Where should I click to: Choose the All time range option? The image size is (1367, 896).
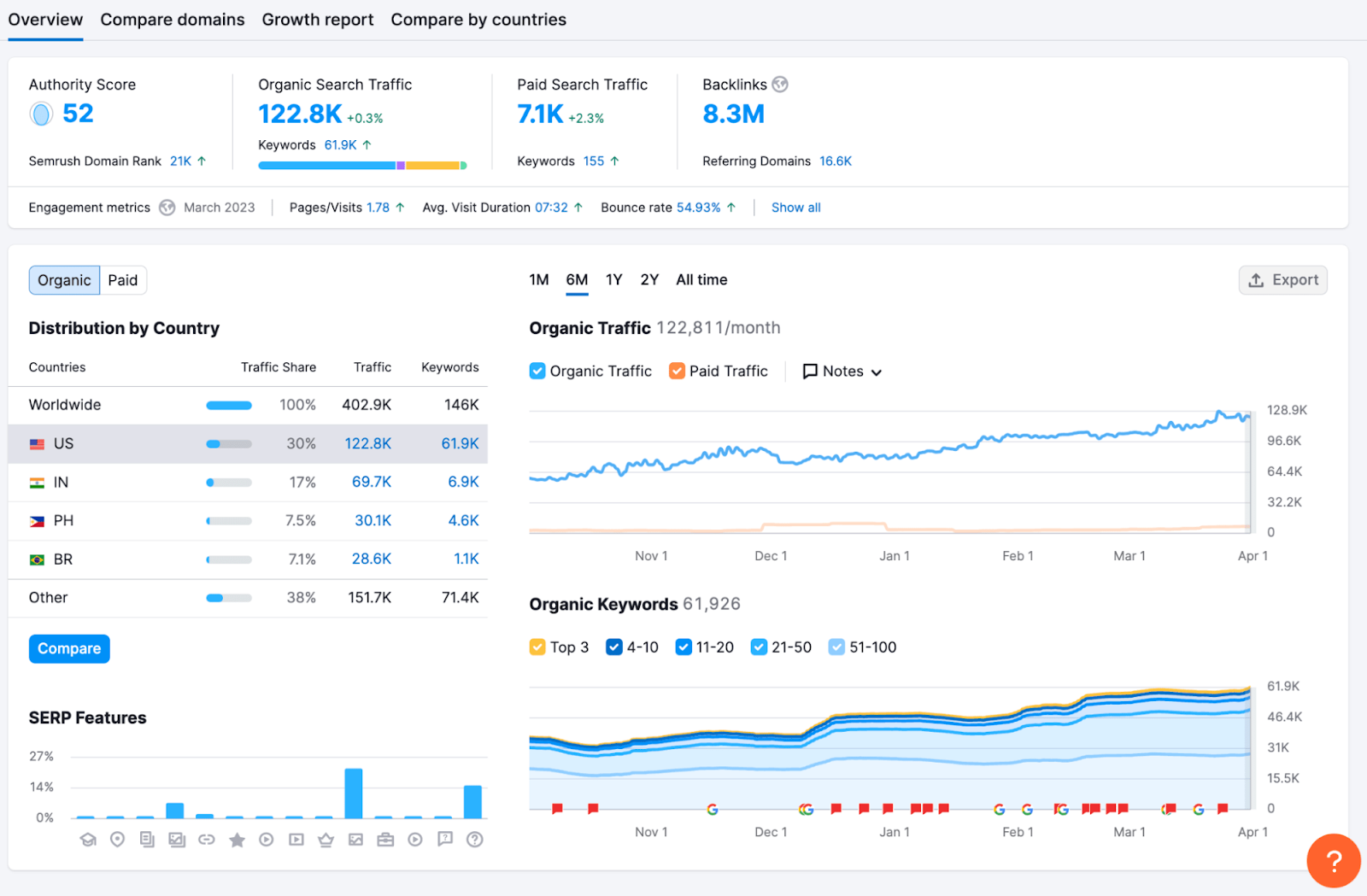701,280
